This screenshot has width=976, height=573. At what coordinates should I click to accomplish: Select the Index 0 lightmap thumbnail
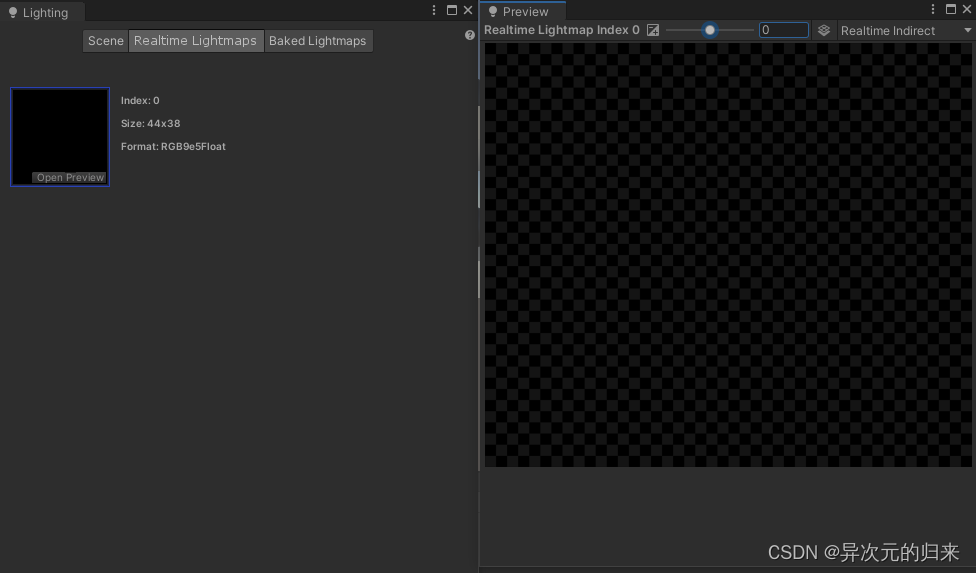pos(60,137)
